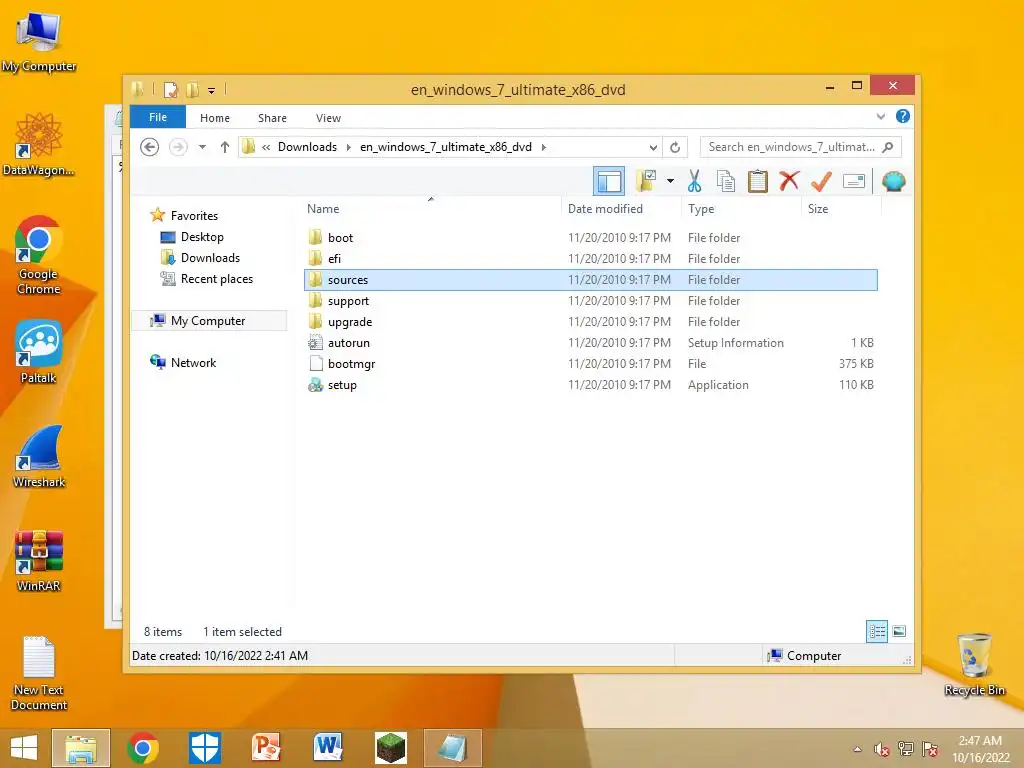Go back with the Back arrow
The image size is (1024, 768).
point(150,147)
